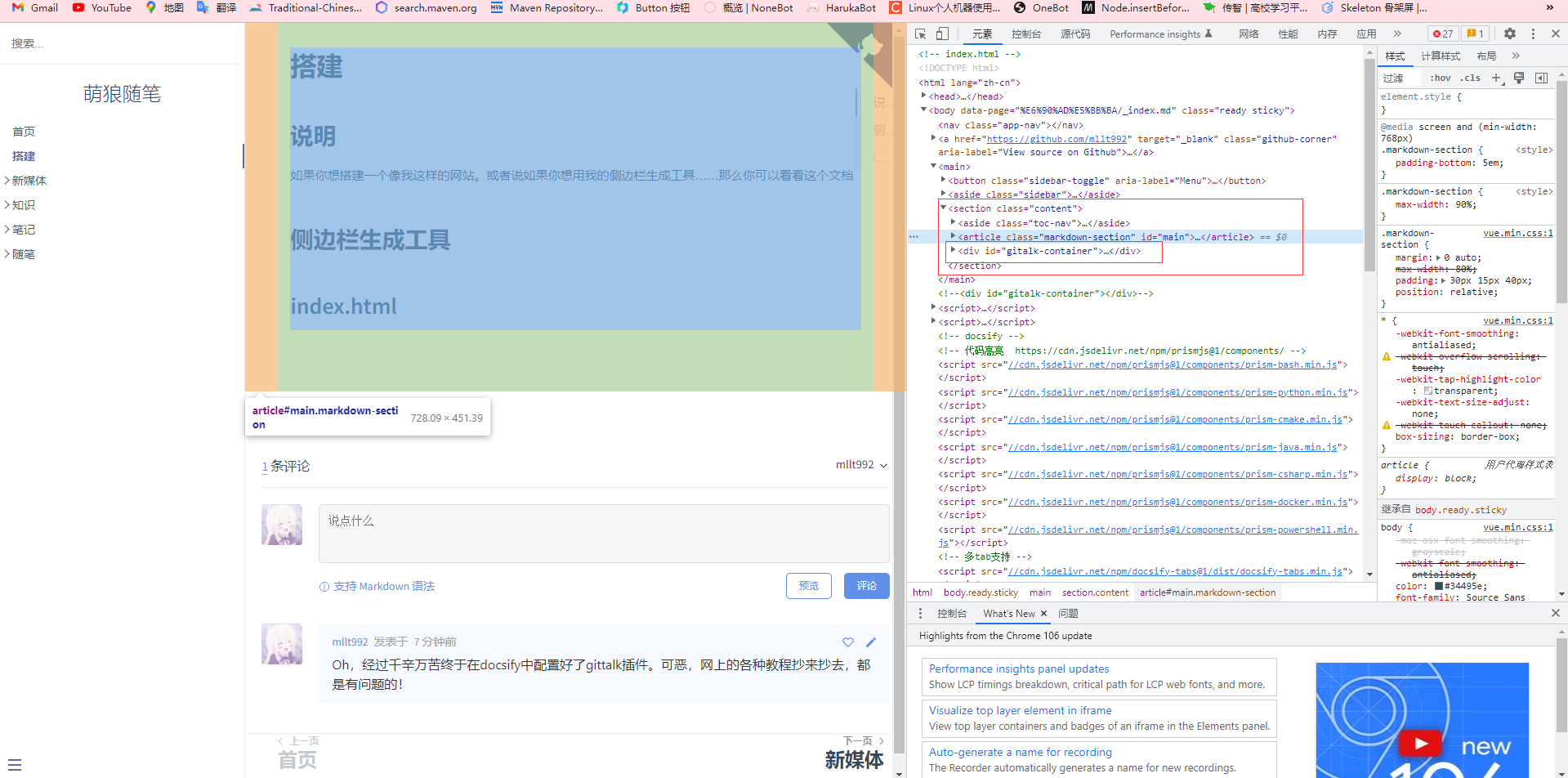Screen dimensions: 1568x778
Task: Toggle :hov pseudo-class state panel
Action: 1441,78
